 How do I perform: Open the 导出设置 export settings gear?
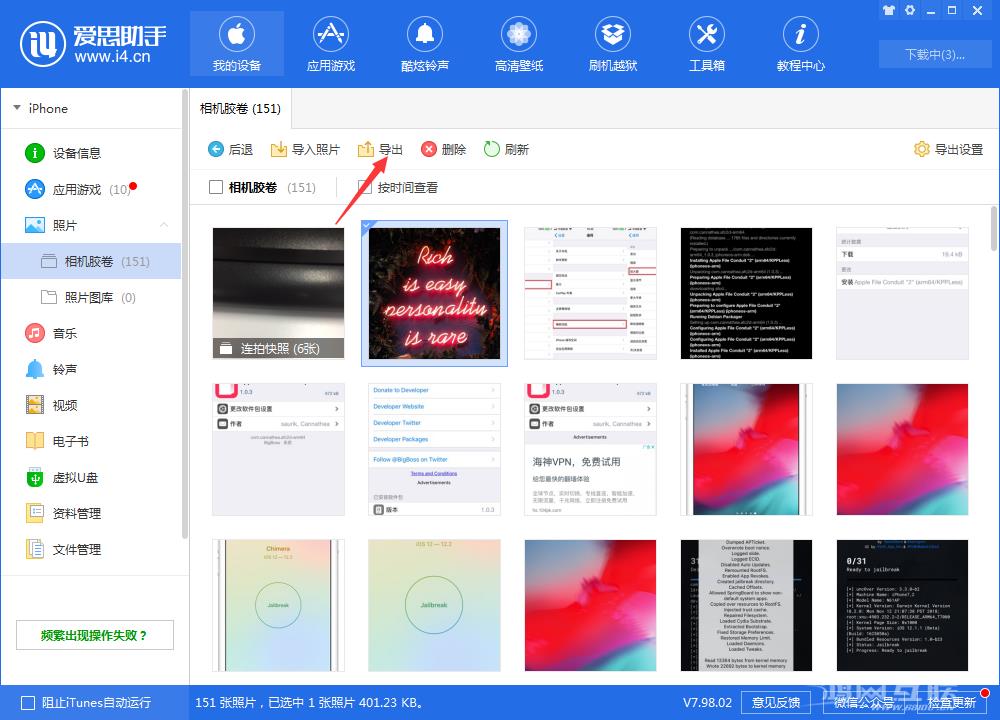946,148
